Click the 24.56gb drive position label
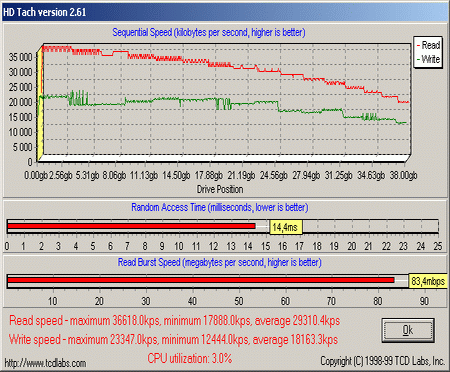The width and height of the screenshot is (450, 372). point(274,175)
